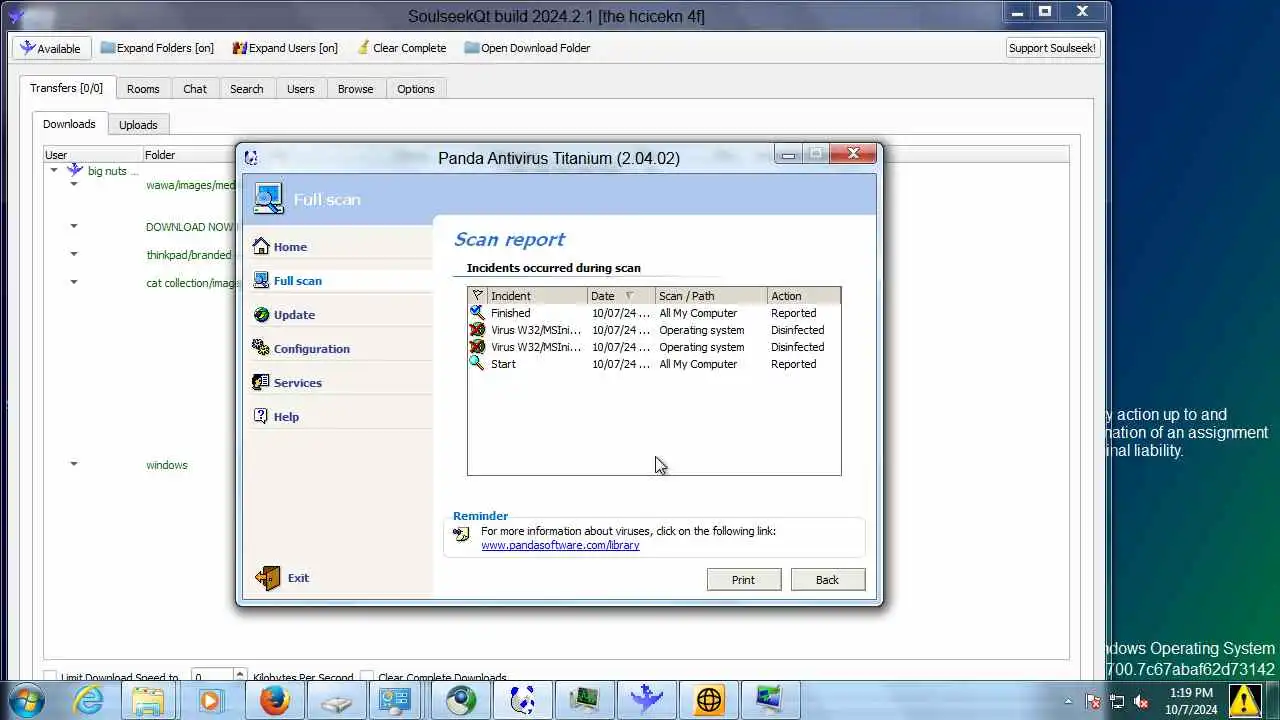Switch to the Chat tab
Viewport: 1280px width, 720px height.
195,89
